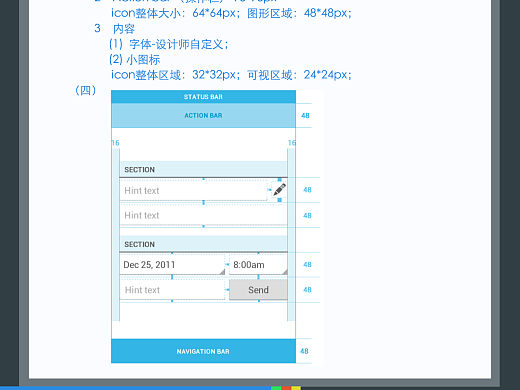Click the 48 label beside Send row
This screenshot has height=390, width=520.
pyautogui.click(x=307, y=290)
